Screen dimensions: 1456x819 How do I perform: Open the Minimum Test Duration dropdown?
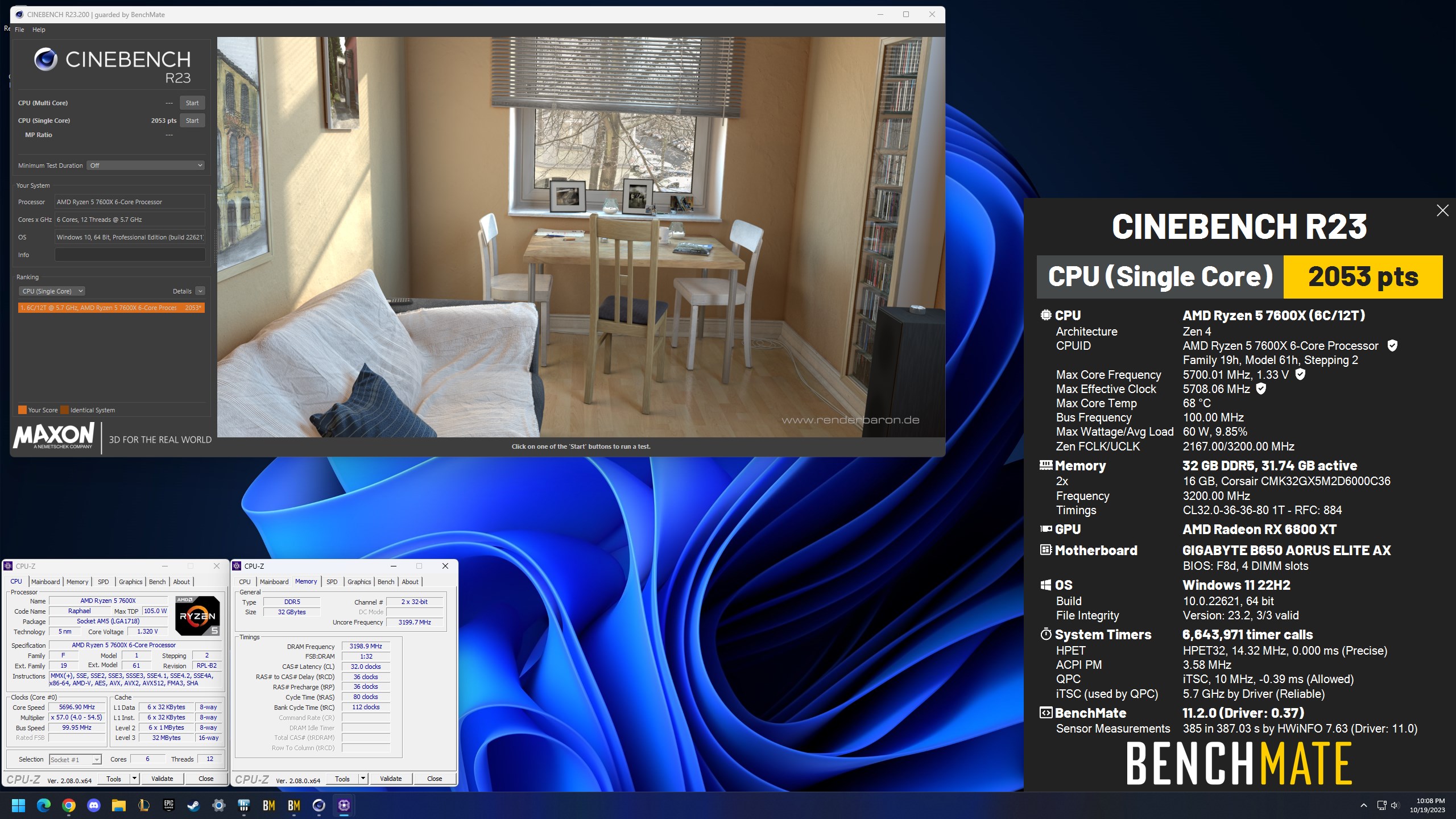[x=146, y=166]
